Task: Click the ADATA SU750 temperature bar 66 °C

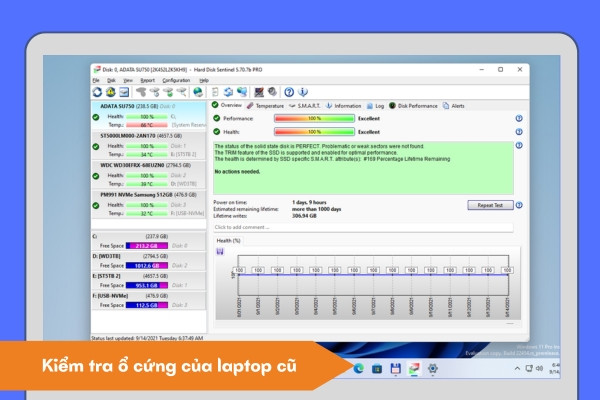Action: (147, 125)
